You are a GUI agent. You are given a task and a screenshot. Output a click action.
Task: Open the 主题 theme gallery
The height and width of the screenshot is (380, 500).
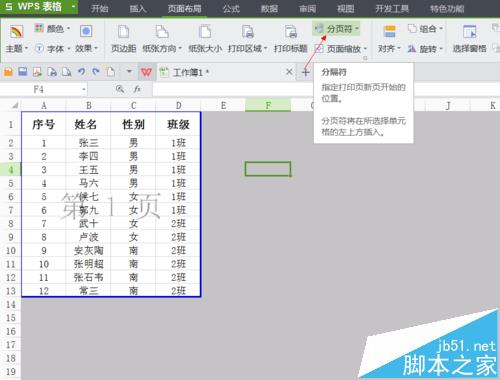pos(16,39)
